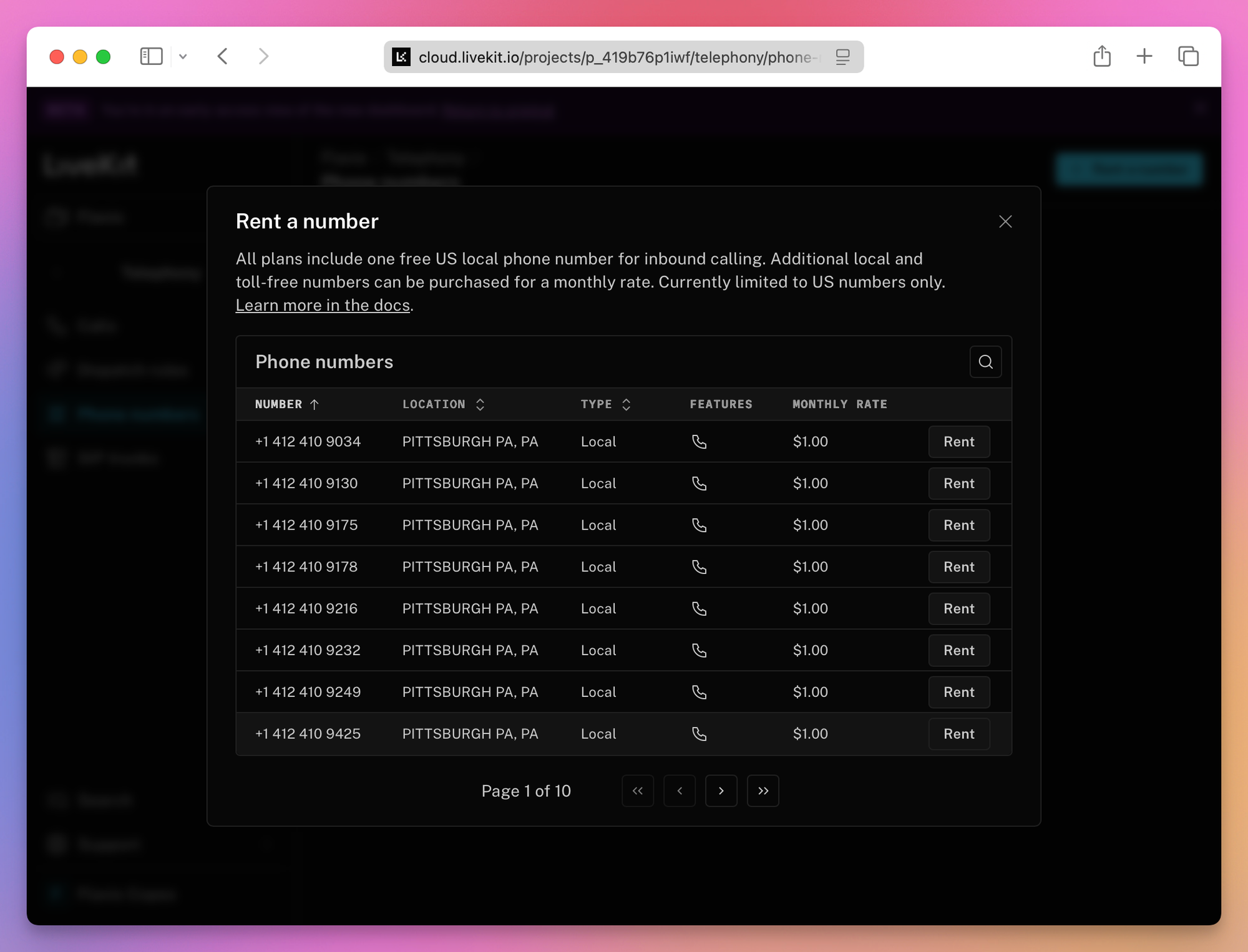This screenshot has width=1248, height=952.
Task: Rent the number +1 412 410 9232
Action: (x=958, y=651)
